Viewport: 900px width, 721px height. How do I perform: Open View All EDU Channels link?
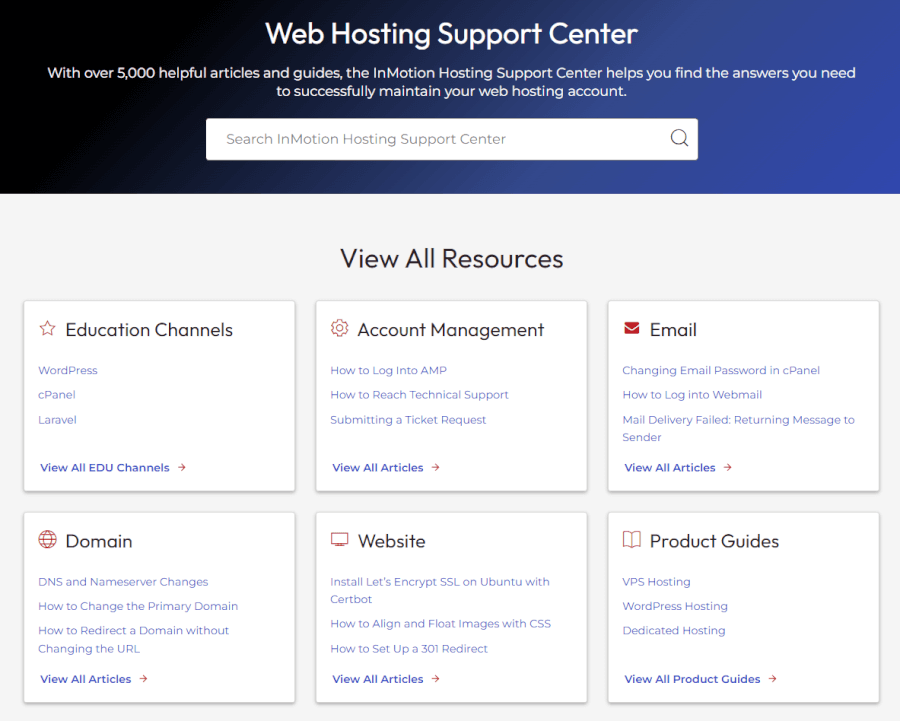click(x=105, y=467)
